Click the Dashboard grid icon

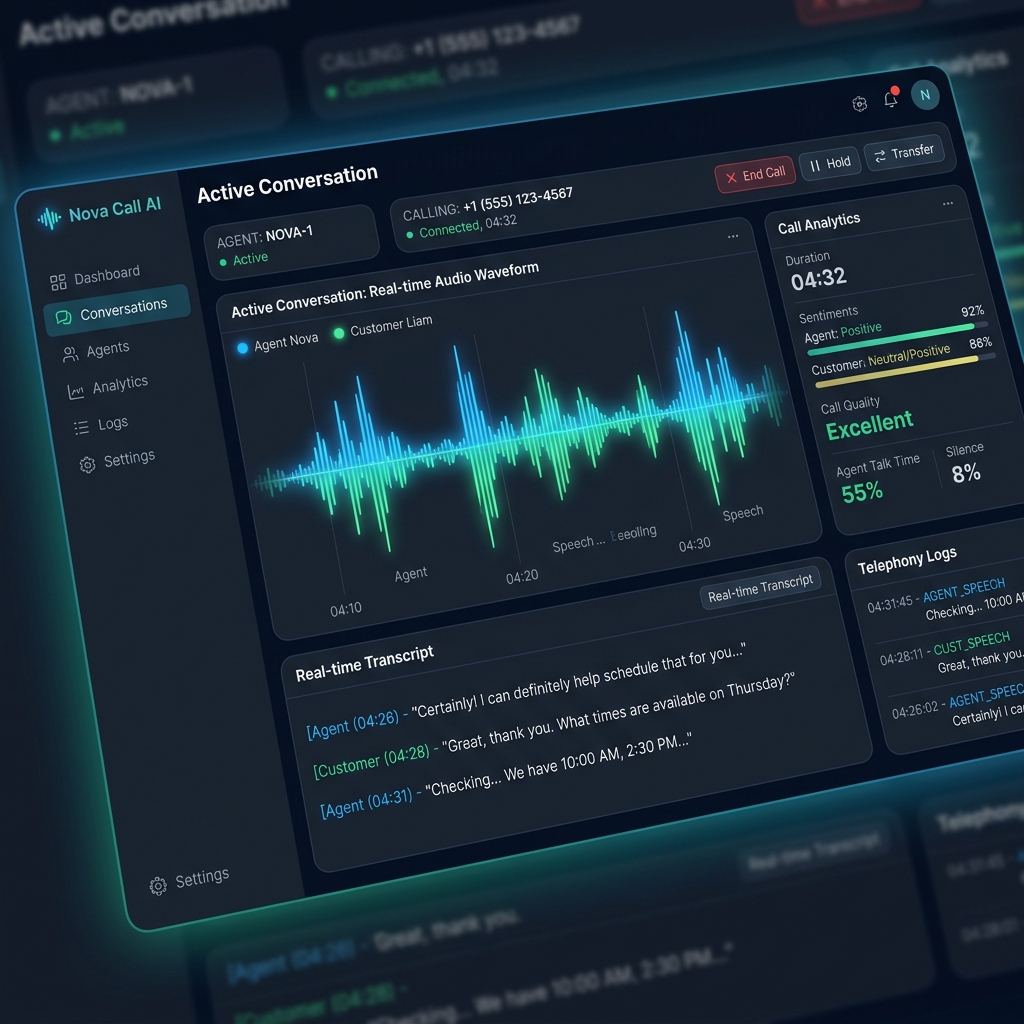(58, 282)
